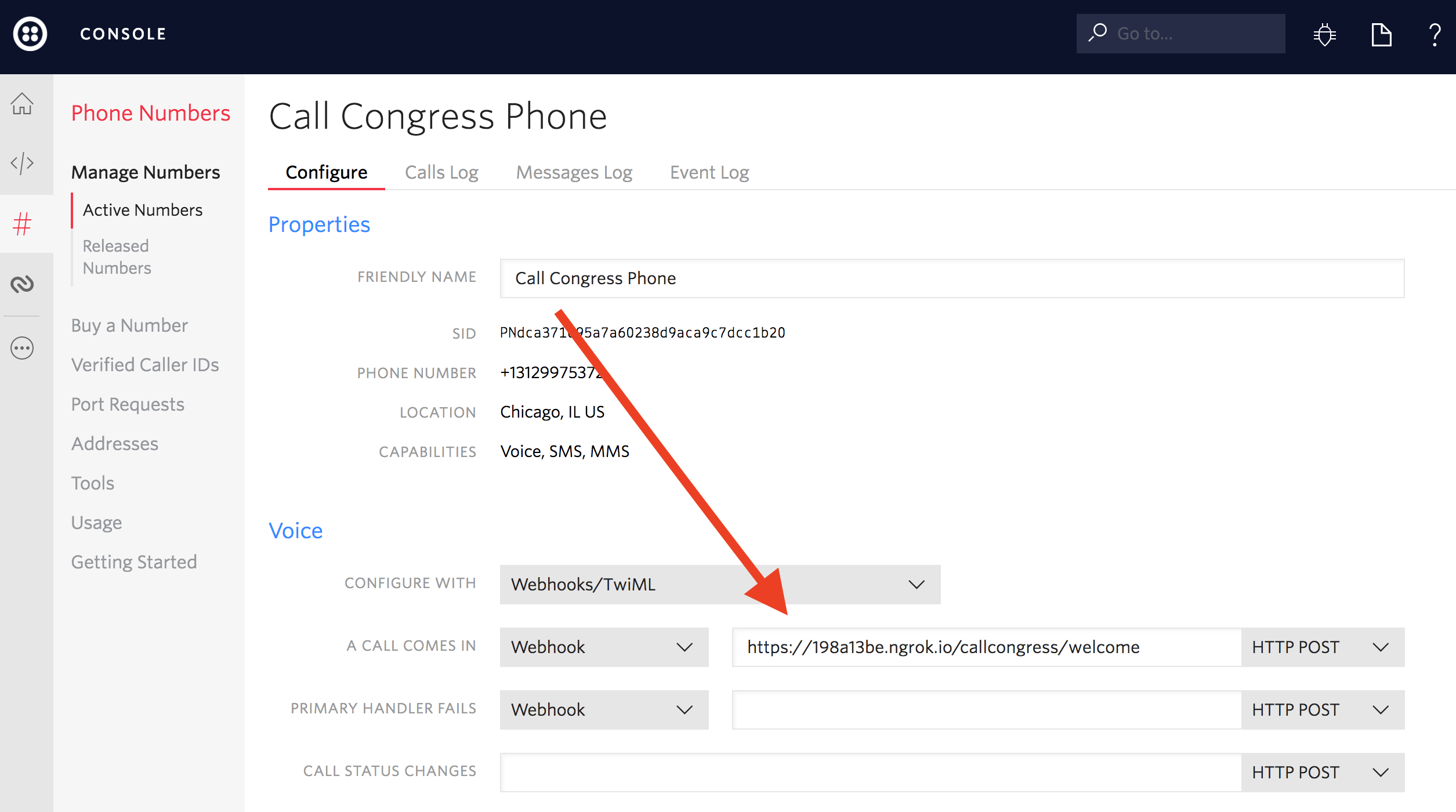
Task: Click the search/go-to icon in top bar
Action: click(x=1100, y=33)
